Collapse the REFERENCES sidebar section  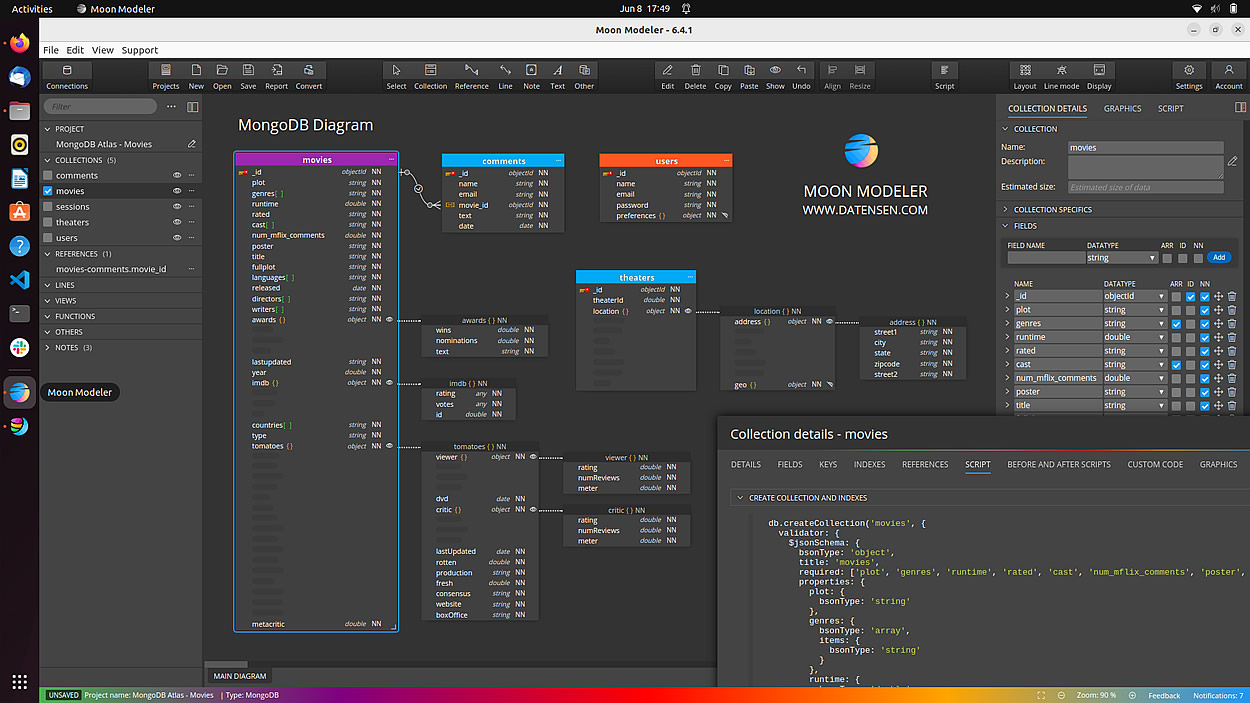coord(47,254)
